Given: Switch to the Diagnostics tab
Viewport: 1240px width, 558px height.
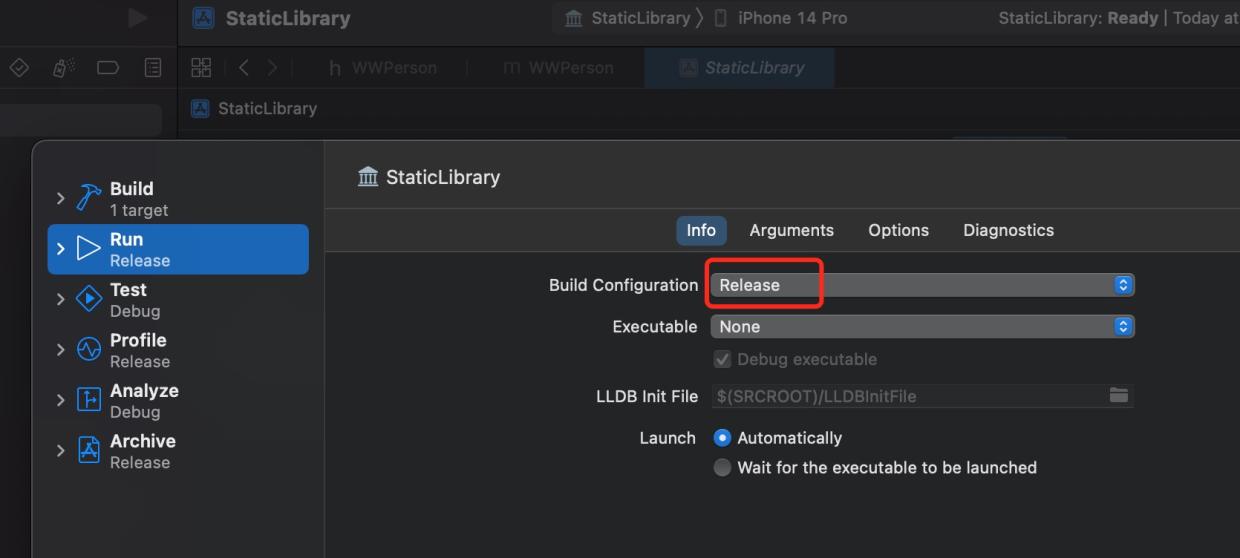Looking at the screenshot, I should (x=1008, y=230).
